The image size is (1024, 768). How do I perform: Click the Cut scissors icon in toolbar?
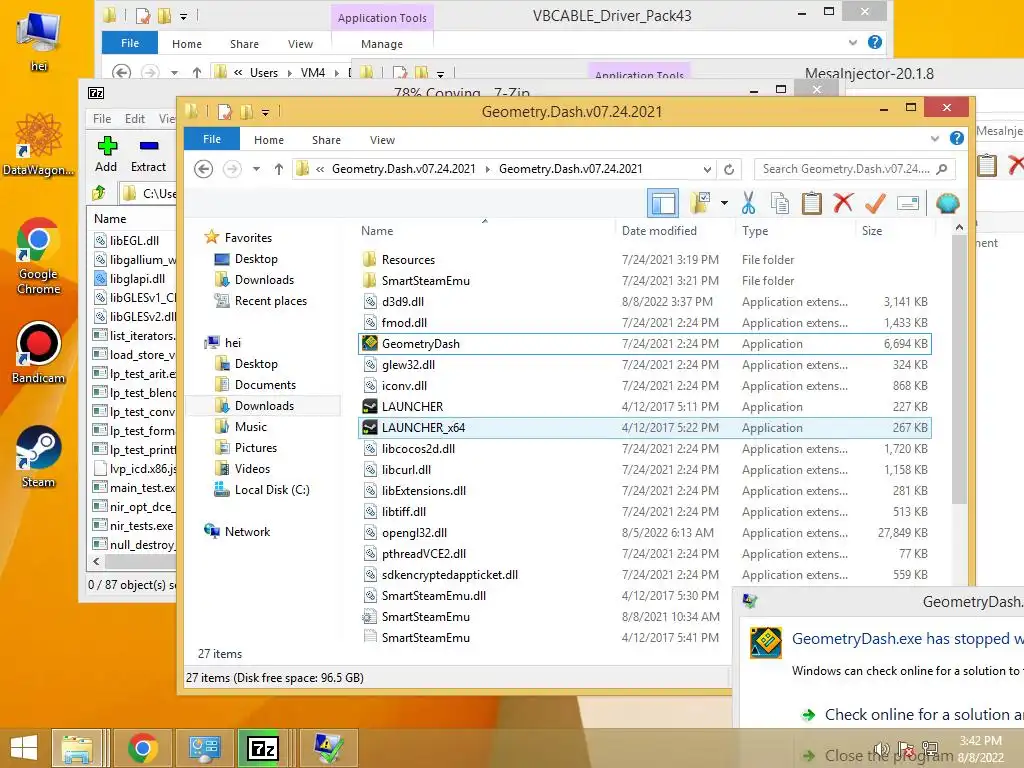(x=748, y=203)
